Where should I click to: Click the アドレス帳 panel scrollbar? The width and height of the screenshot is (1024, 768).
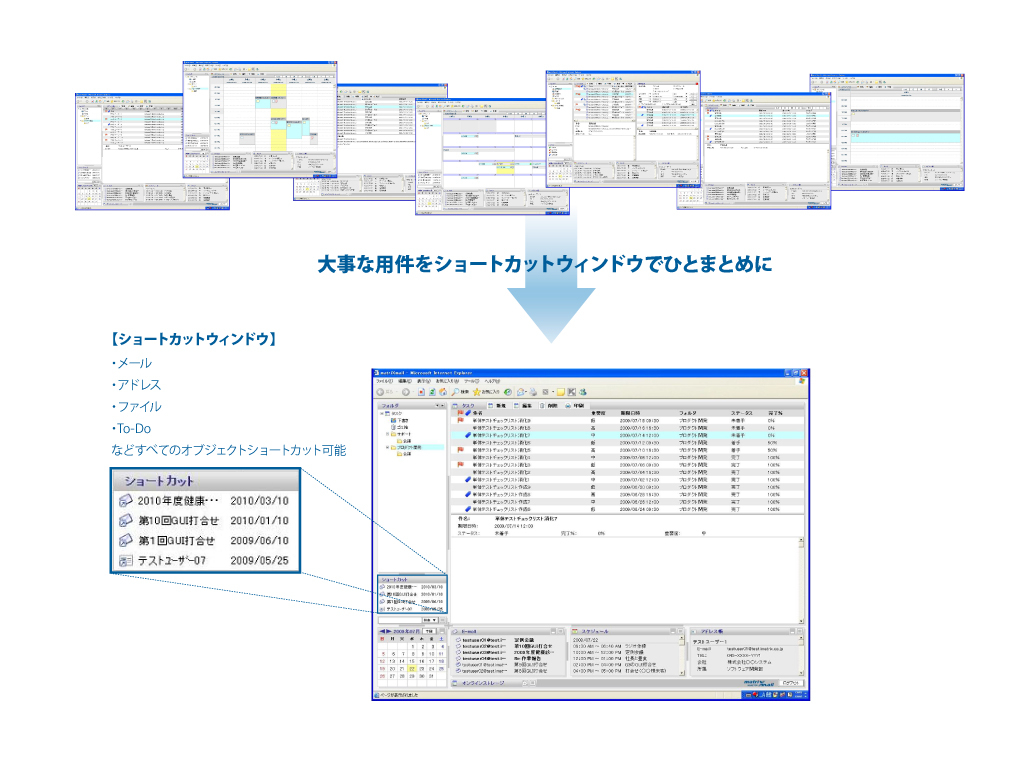point(801,656)
